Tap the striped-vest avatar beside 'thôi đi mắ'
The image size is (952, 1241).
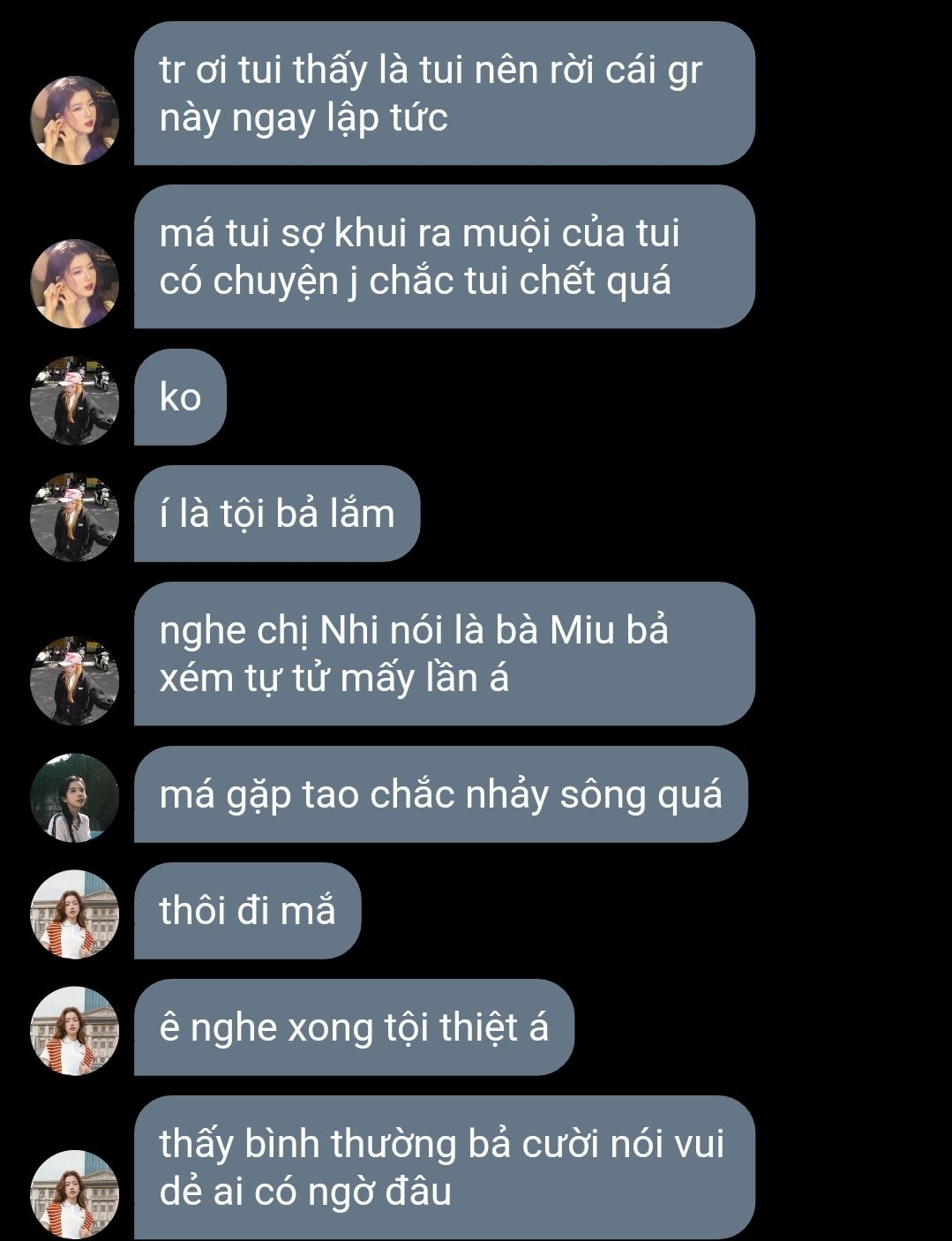(x=75, y=914)
